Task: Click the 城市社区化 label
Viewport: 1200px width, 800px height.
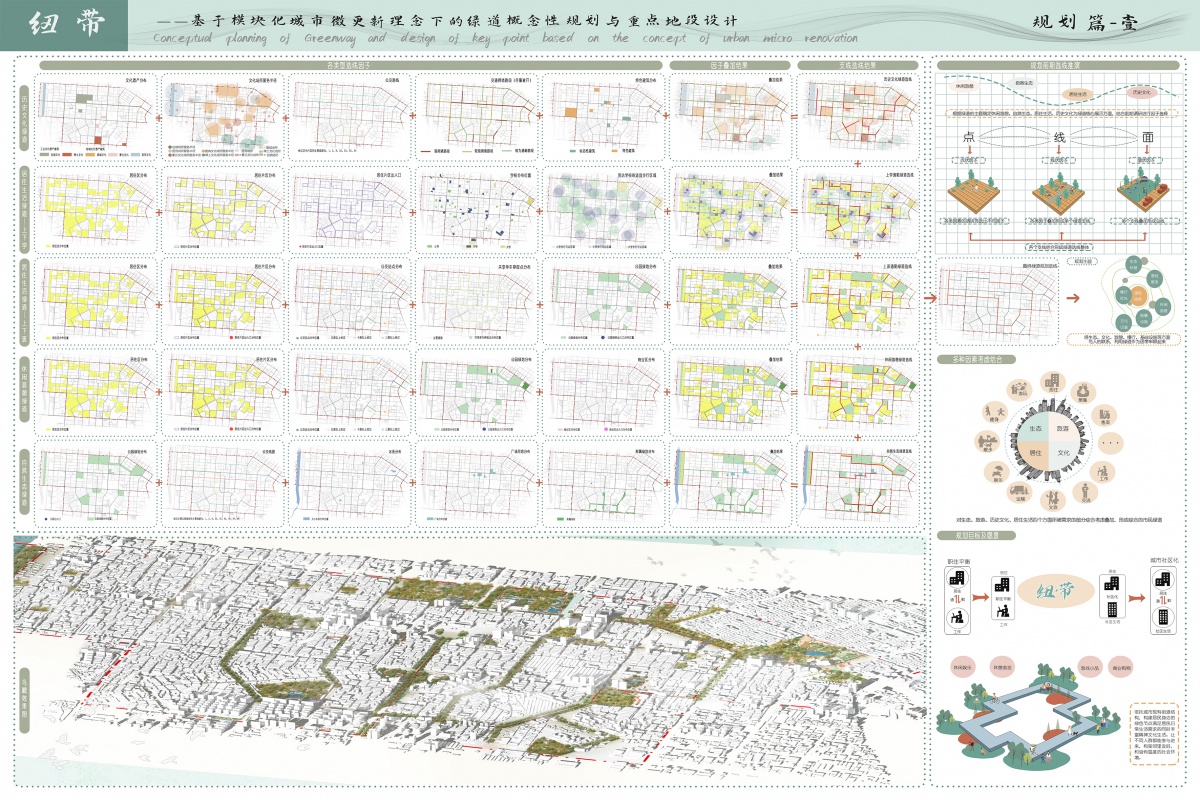Action: 1164,558
